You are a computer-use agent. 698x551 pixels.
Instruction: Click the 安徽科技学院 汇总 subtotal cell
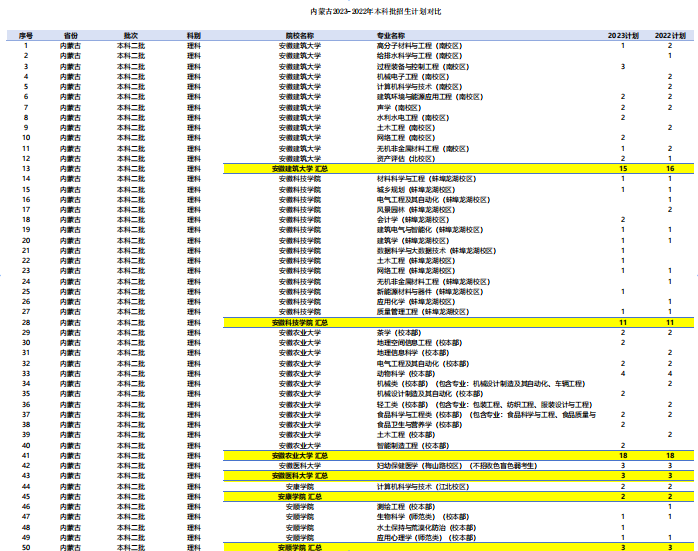tap(299, 323)
